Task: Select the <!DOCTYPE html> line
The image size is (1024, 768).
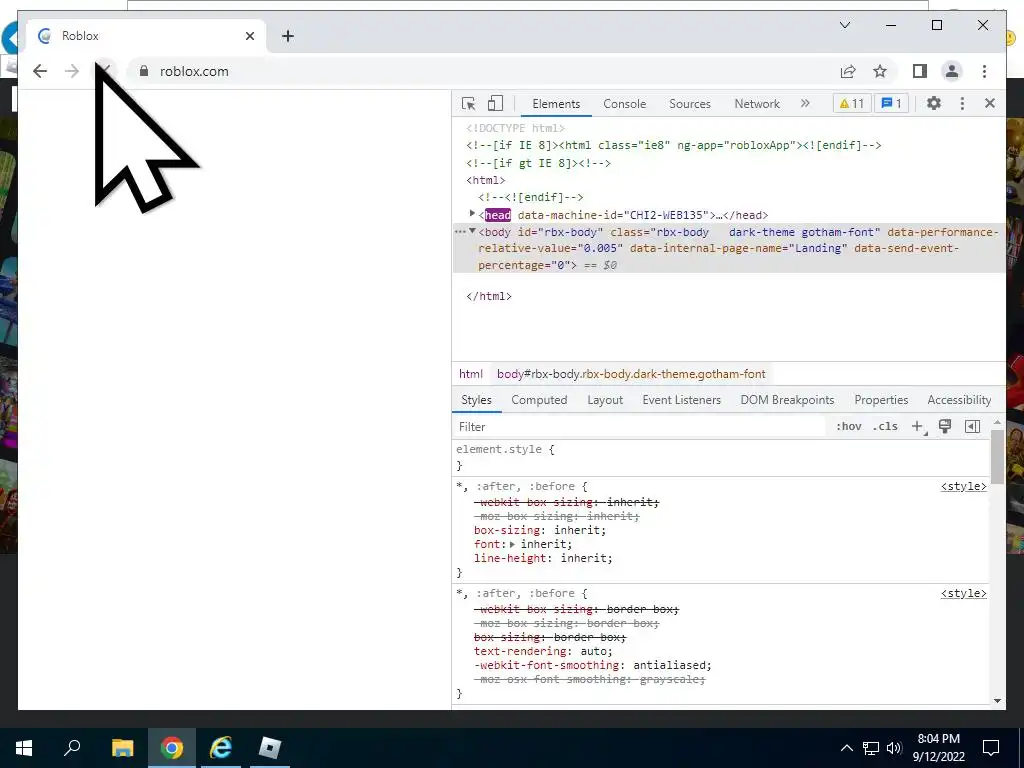Action: click(515, 128)
